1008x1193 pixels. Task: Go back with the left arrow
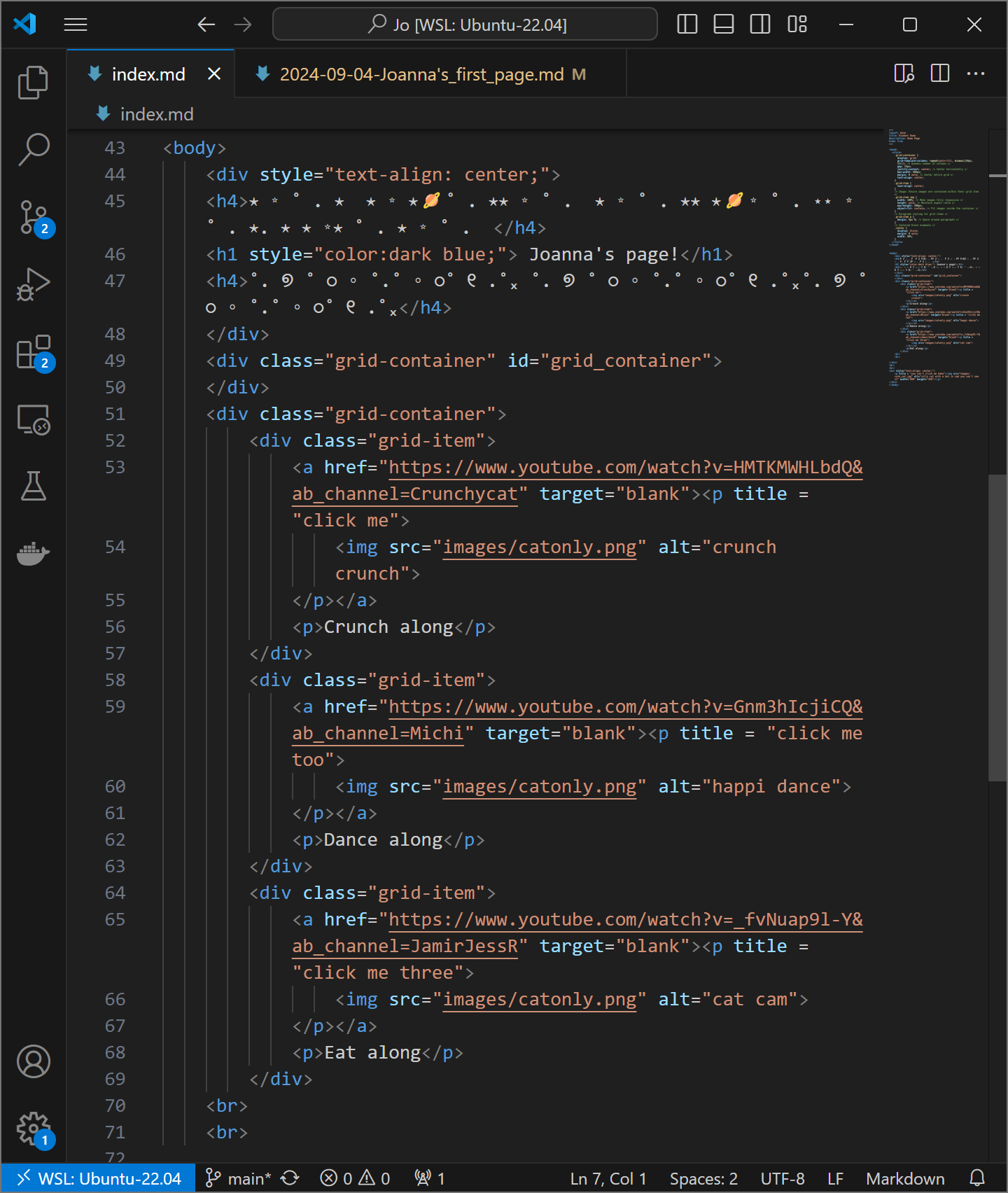tap(206, 25)
